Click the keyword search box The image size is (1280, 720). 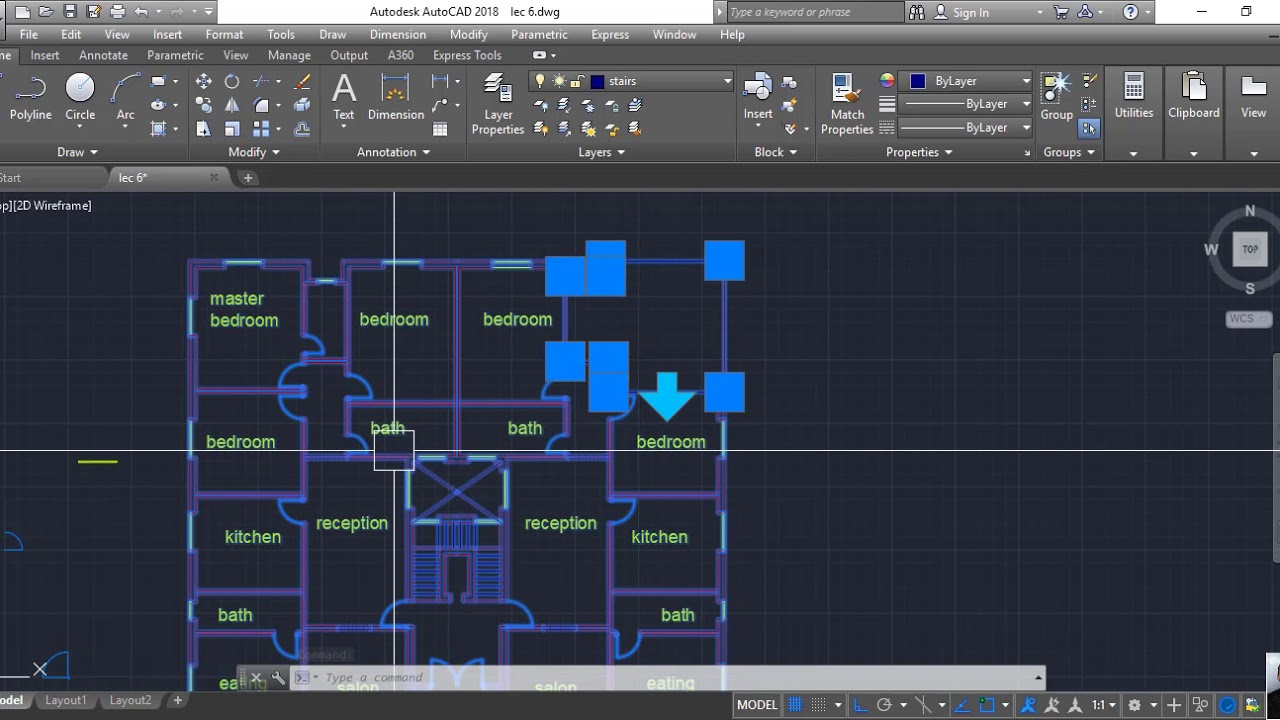click(815, 12)
